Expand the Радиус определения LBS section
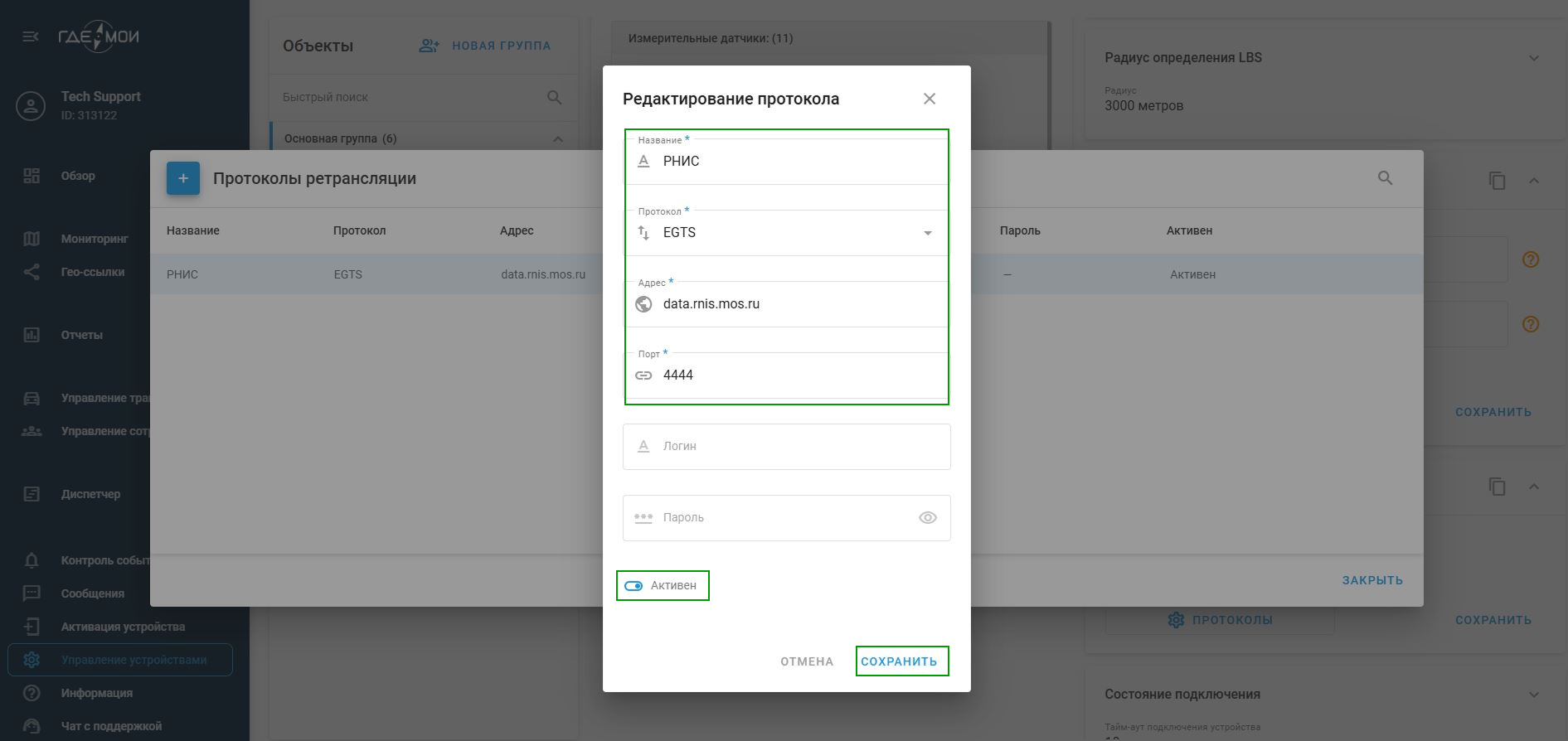The width and height of the screenshot is (1568, 741). point(1533,58)
